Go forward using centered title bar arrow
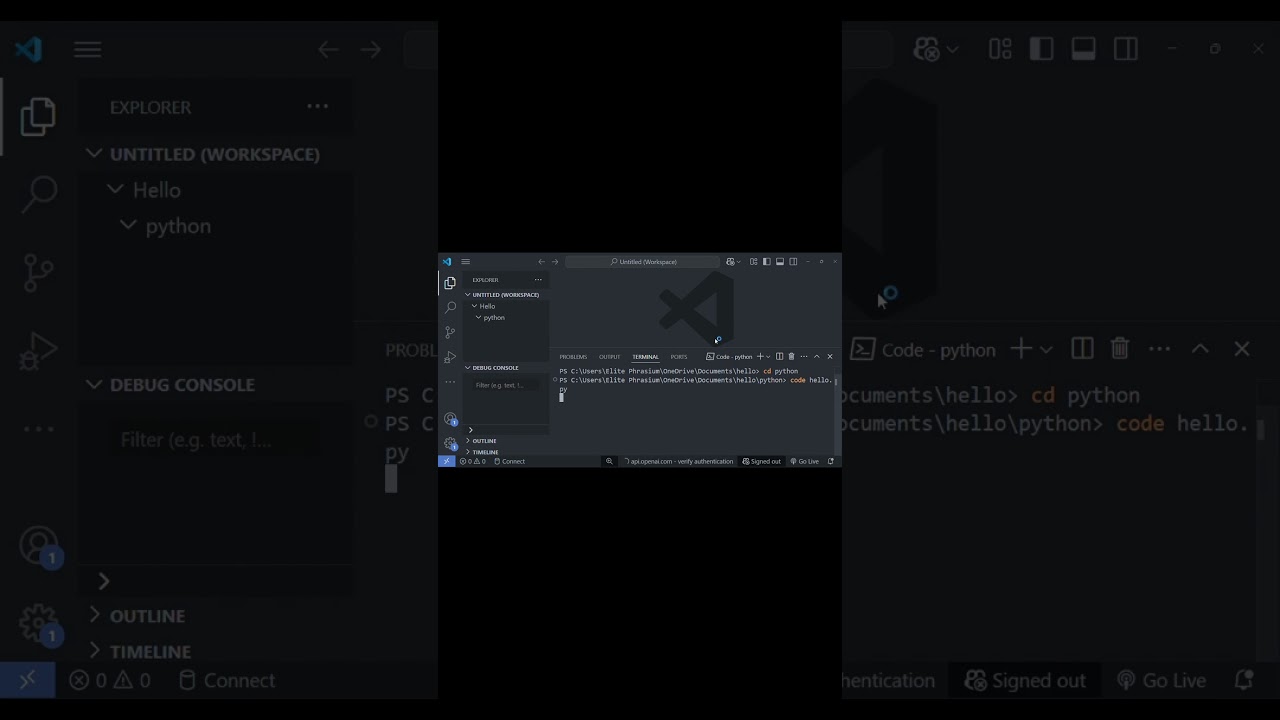The image size is (1280, 720). click(x=555, y=262)
